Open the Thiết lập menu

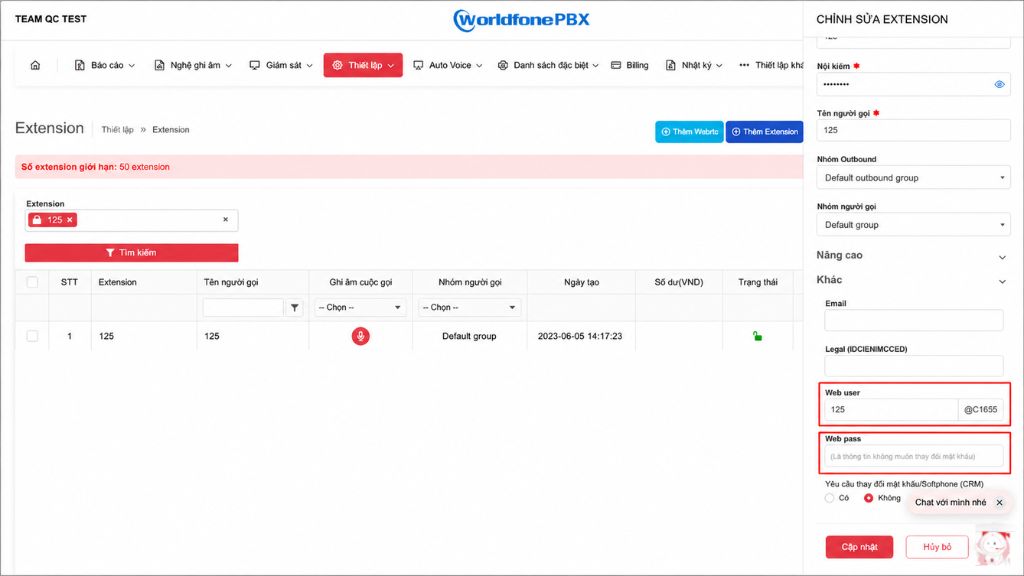[x=363, y=65]
